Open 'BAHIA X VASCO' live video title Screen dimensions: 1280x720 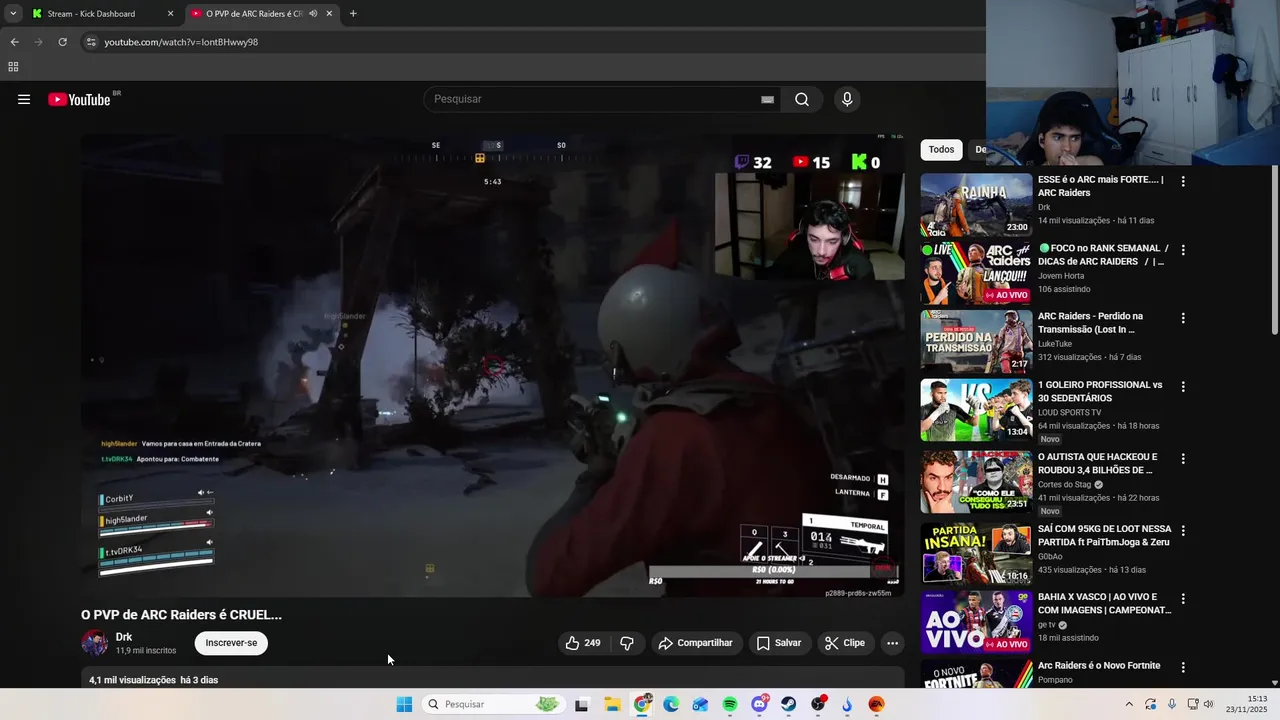tap(1105, 604)
